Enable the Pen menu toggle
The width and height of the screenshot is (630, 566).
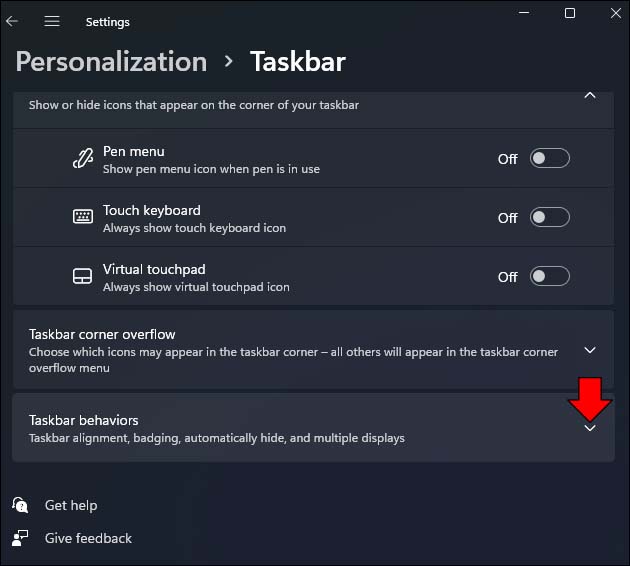pyautogui.click(x=549, y=158)
